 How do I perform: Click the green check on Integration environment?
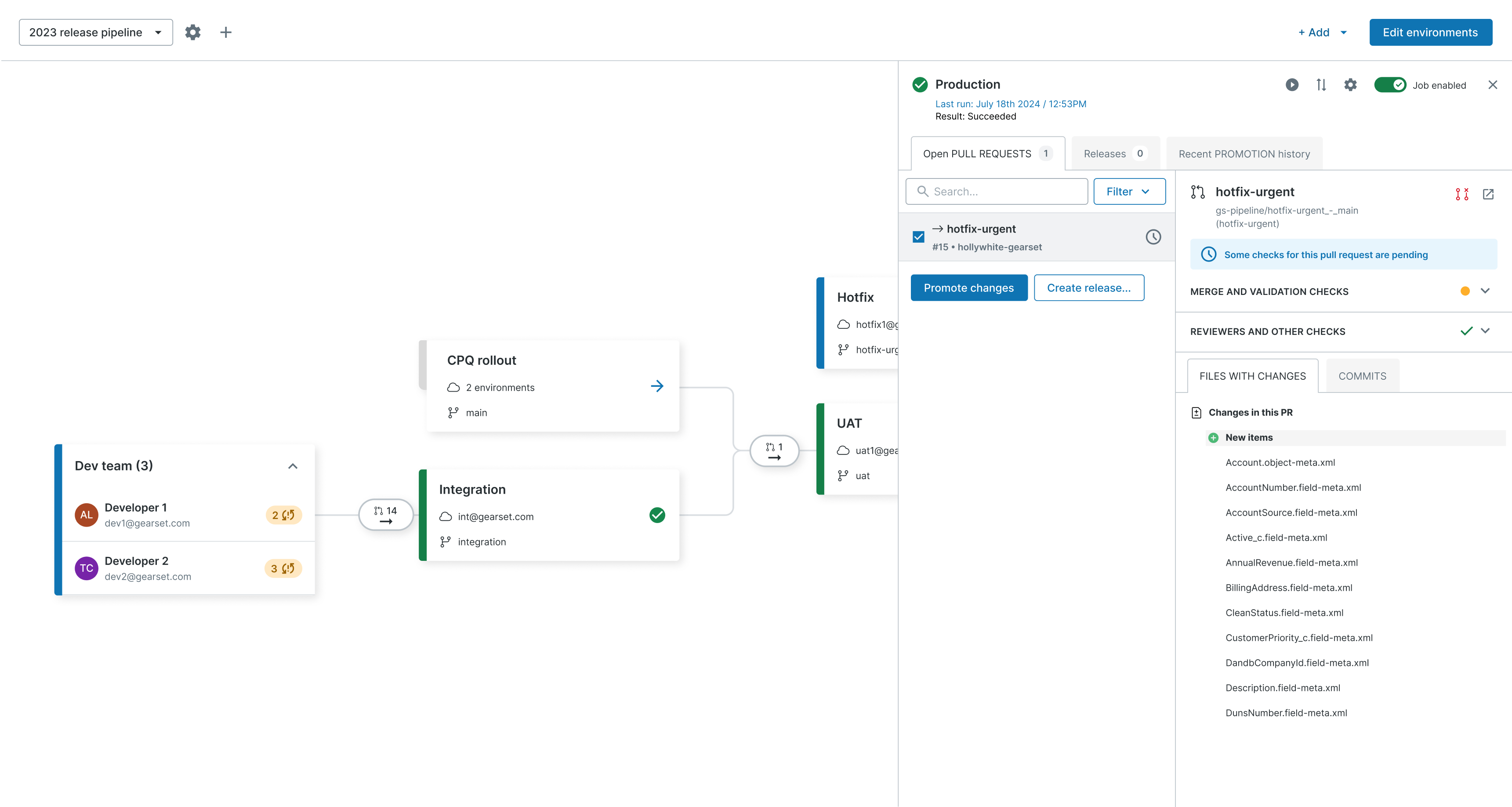coord(657,516)
